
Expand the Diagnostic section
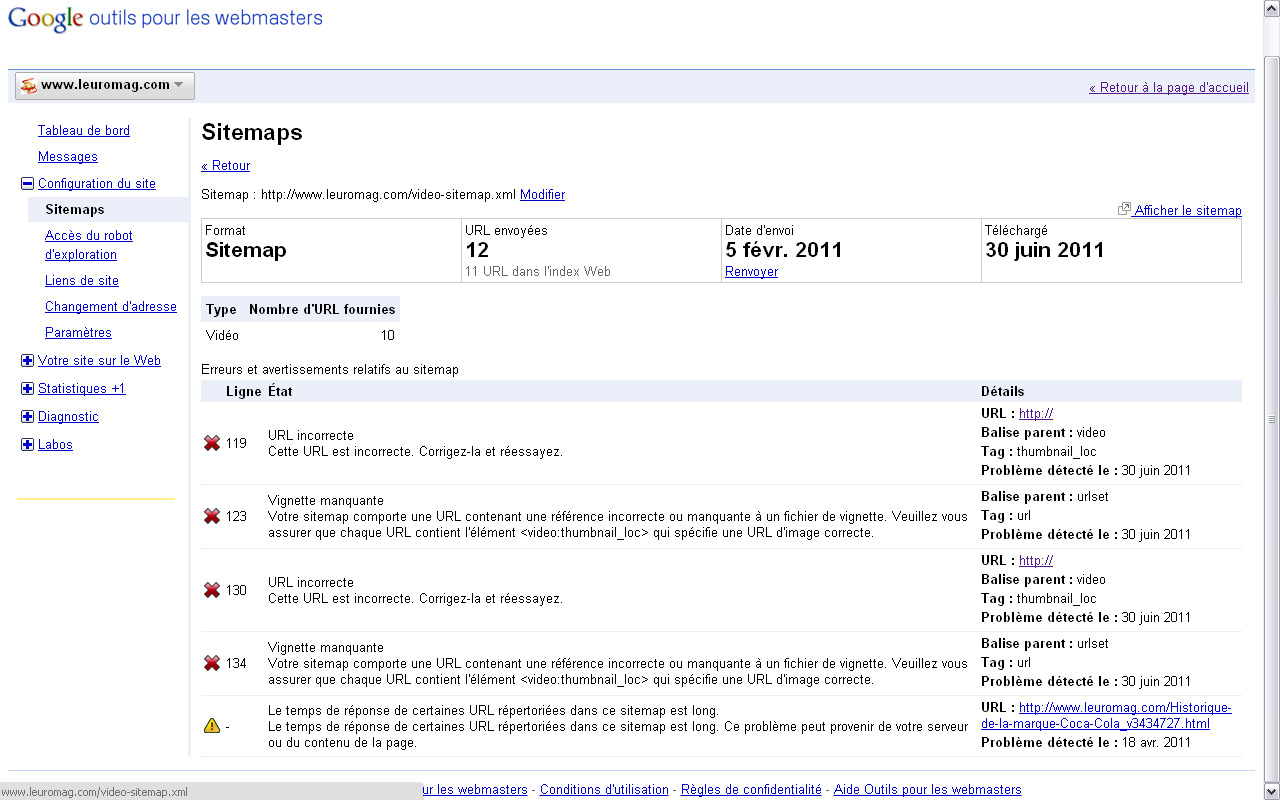(x=28, y=417)
